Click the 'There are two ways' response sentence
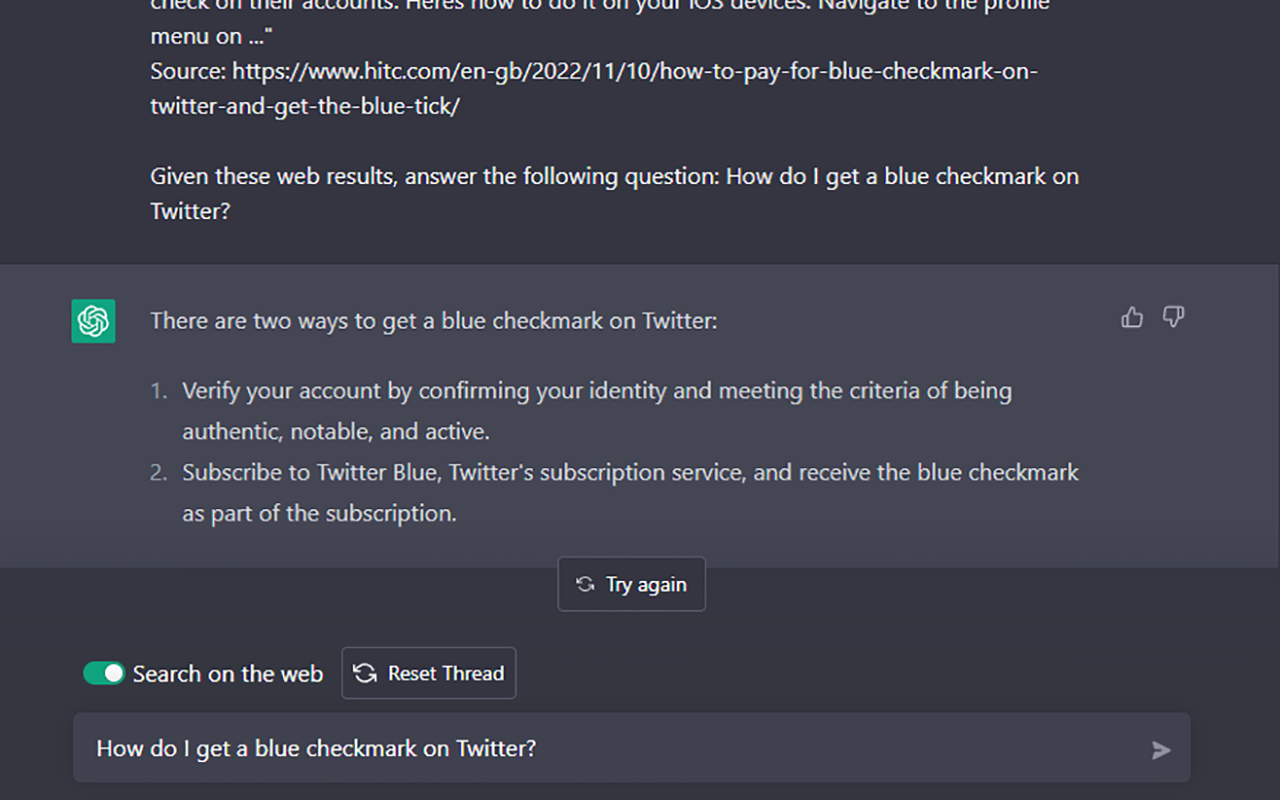The height and width of the screenshot is (800, 1280). click(434, 321)
